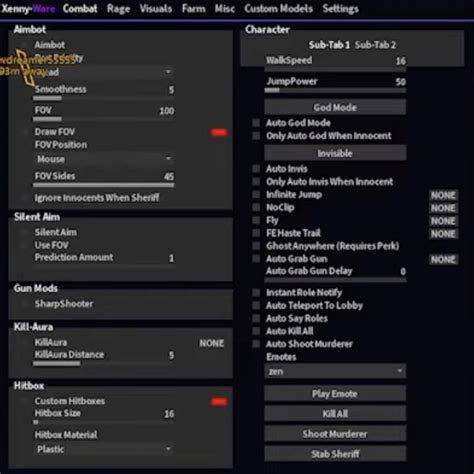Open the FOV Position Mouse dropdown
Viewport: 474px width, 474px height.
tap(104, 159)
